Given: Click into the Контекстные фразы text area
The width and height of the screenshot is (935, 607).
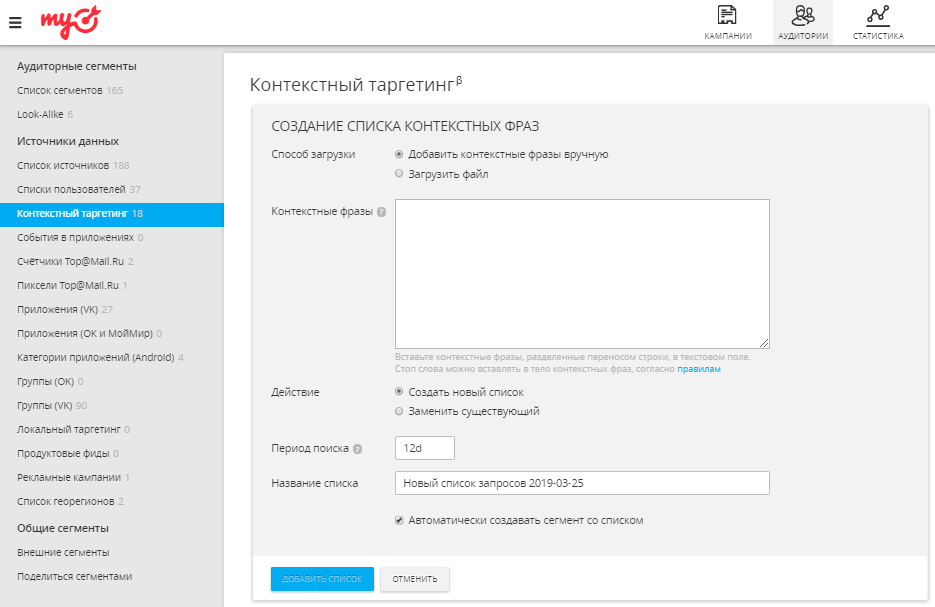Looking at the screenshot, I should tap(582, 273).
